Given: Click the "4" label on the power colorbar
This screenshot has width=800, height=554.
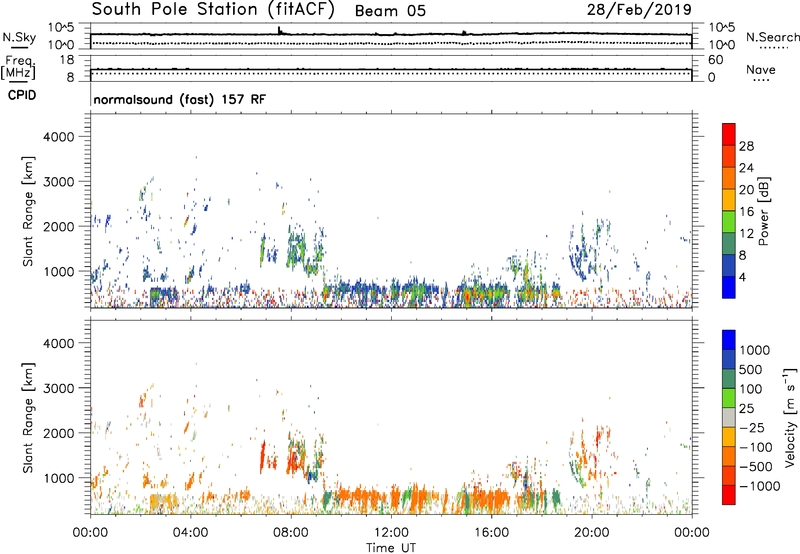Looking at the screenshot, I should (743, 278).
